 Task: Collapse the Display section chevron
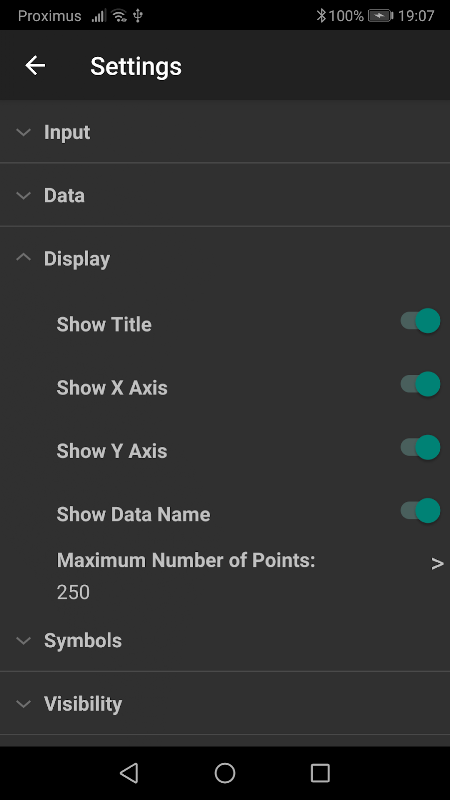click(x=23, y=258)
